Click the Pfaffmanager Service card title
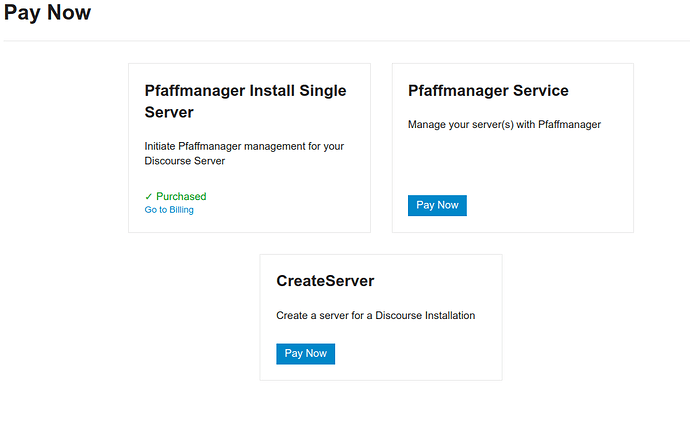The height and width of the screenshot is (424, 690). [488, 91]
